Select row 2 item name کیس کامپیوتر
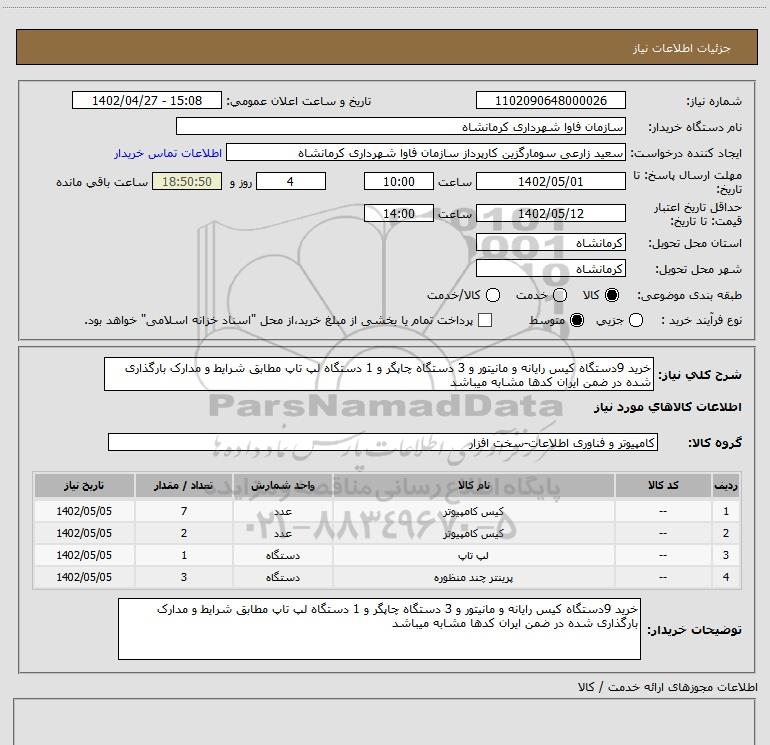The image size is (770, 745). pyautogui.click(x=473, y=533)
